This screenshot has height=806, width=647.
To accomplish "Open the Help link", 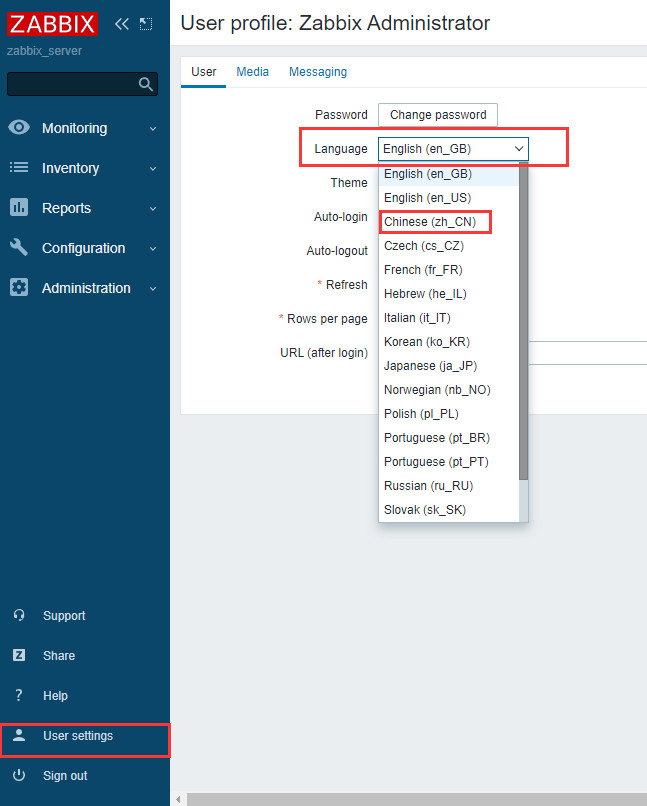I will [x=55, y=695].
